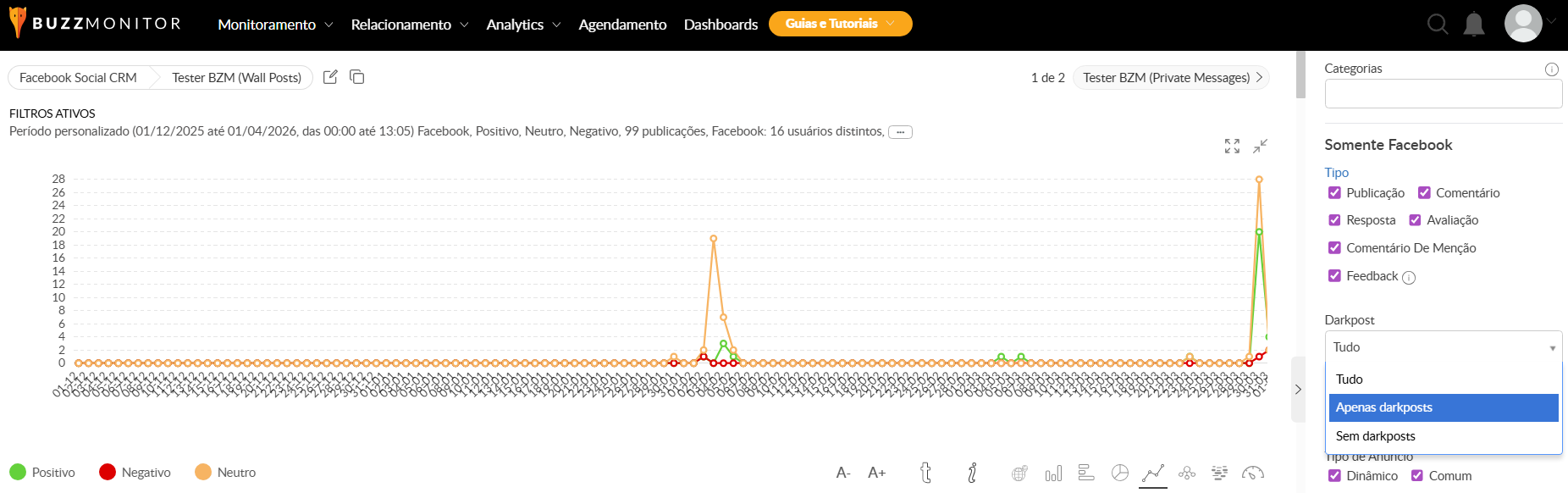Open the gauge chart view
This screenshot has height=493, width=1568.
1252,473
